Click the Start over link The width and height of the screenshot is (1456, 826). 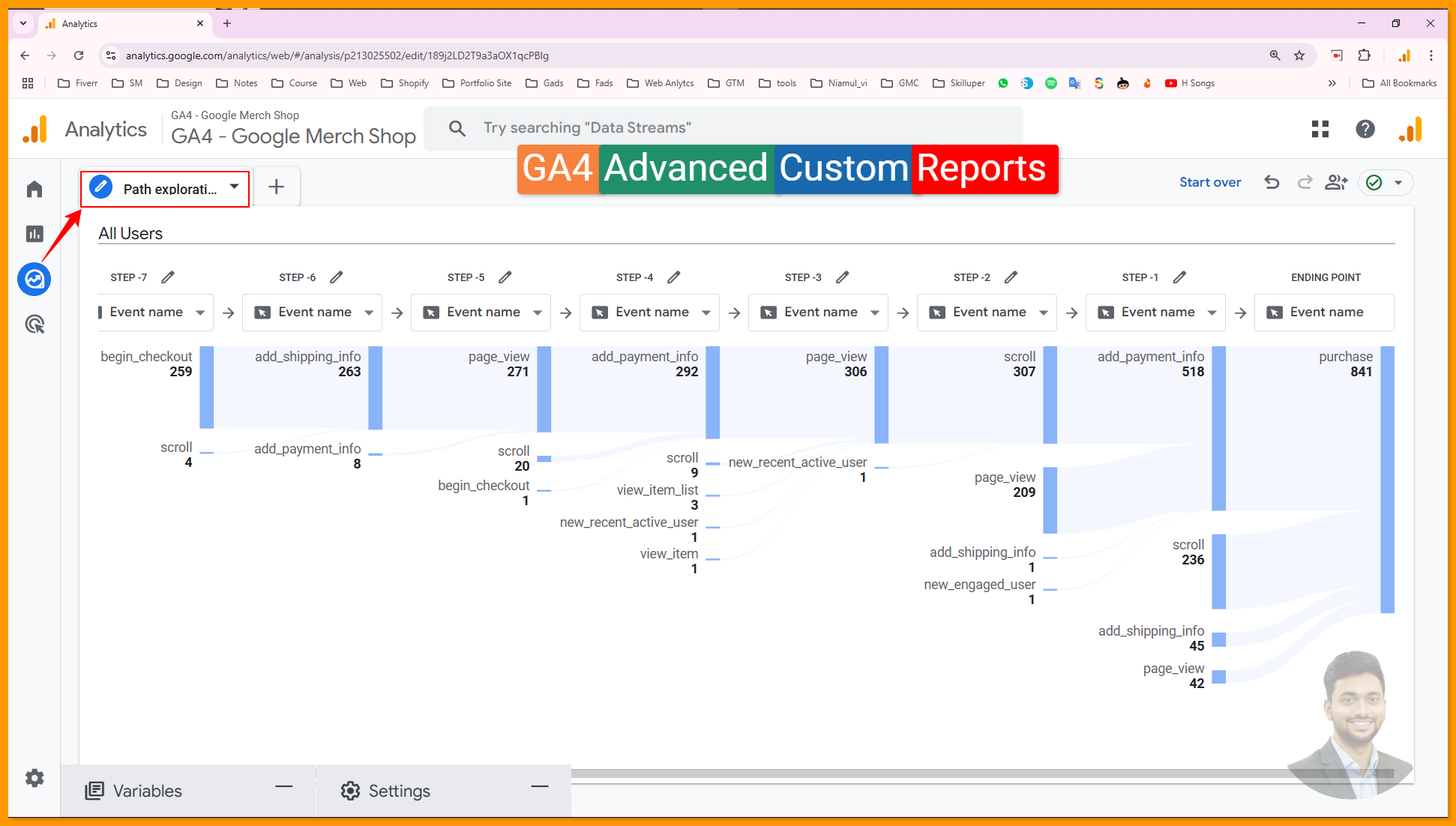coord(1209,182)
